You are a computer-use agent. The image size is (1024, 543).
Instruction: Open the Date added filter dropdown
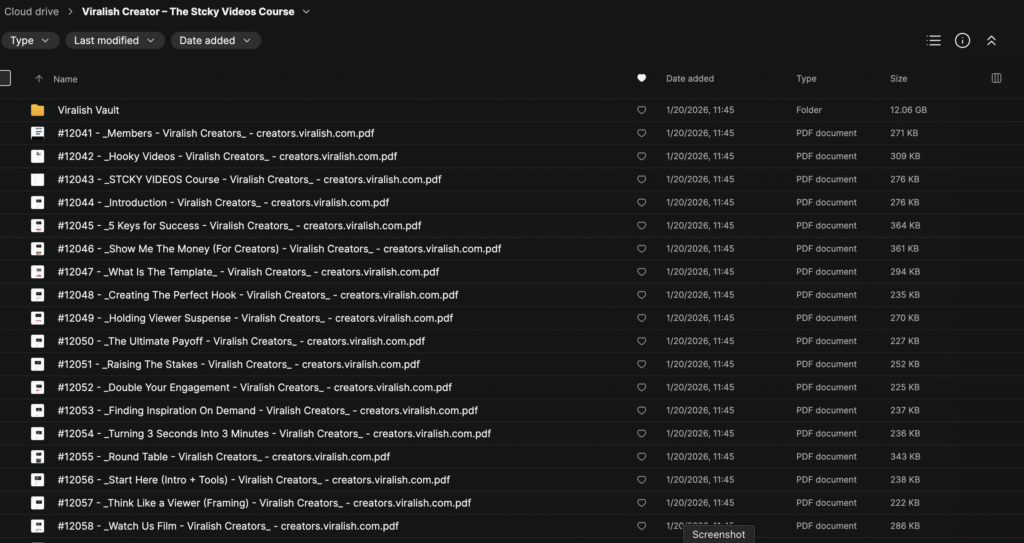pyautogui.click(x=216, y=41)
